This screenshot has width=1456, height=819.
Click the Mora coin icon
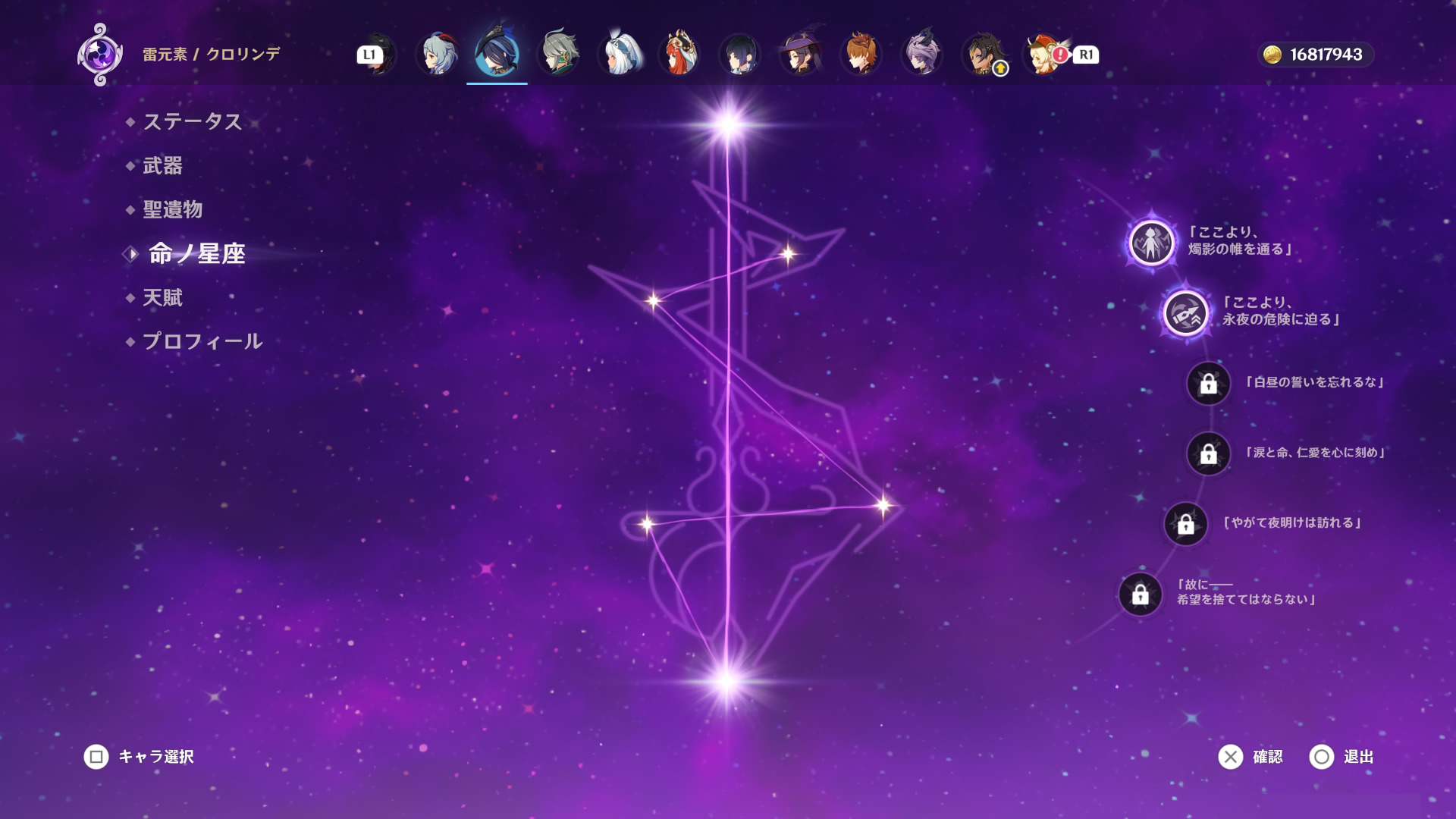tap(1272, 55)
